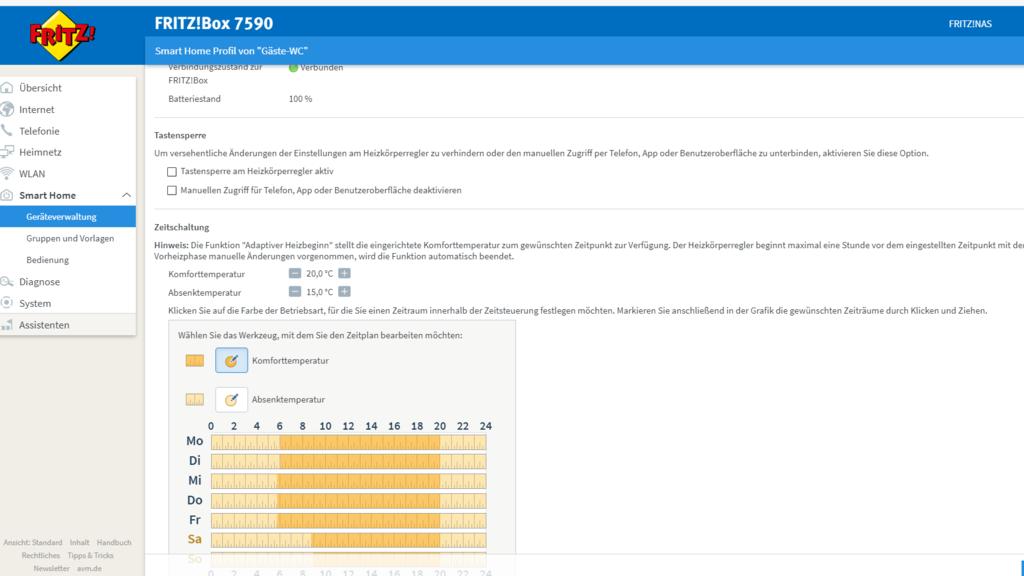Screen dimensions: 1024x576
Task: Click the Smart Home icon in sidebar
Action: [7, 195]
